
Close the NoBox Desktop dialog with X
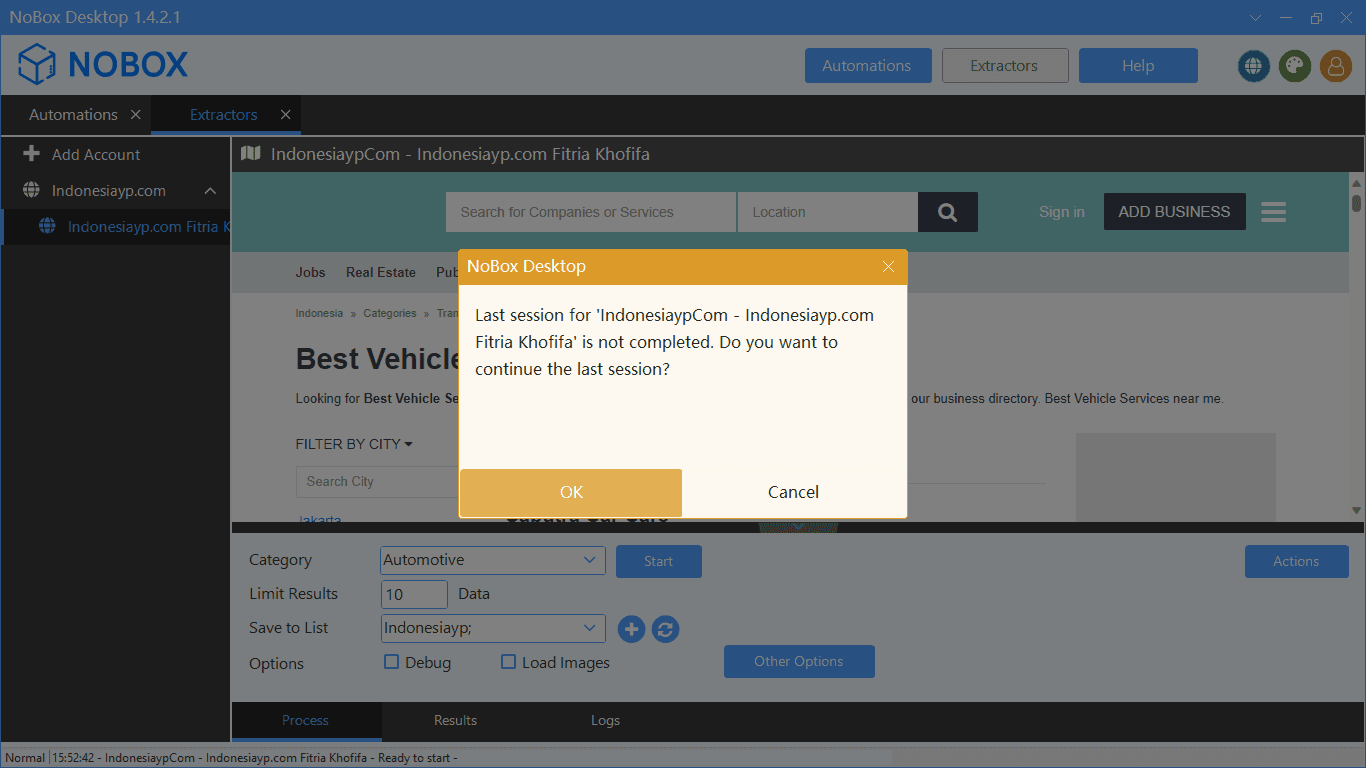pyautogui.click(x=888, y=267)
